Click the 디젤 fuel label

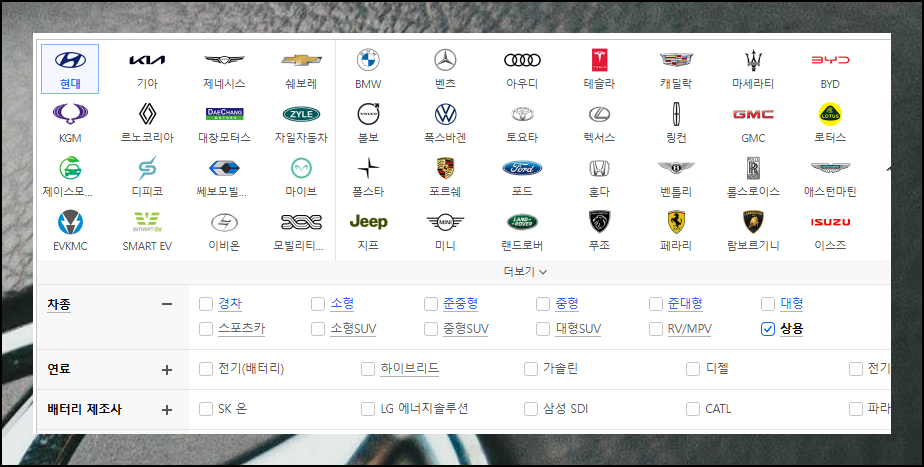coord(717,369)
